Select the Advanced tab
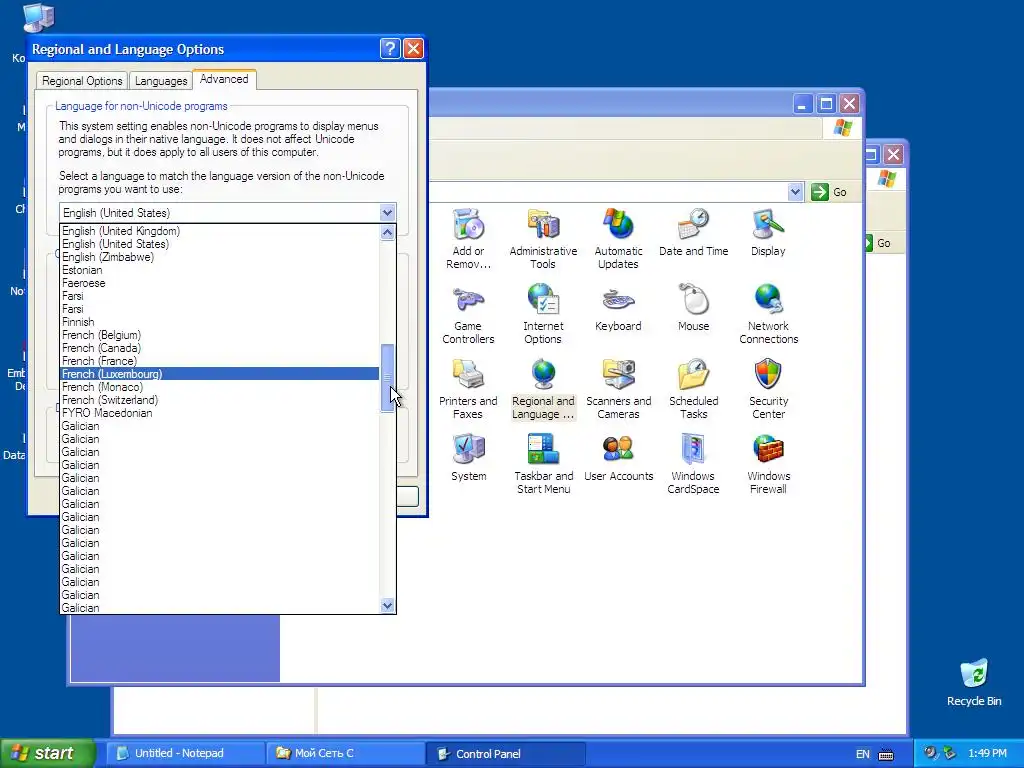The width and height of the screenshot is (1024, 768). pos(224,79)
